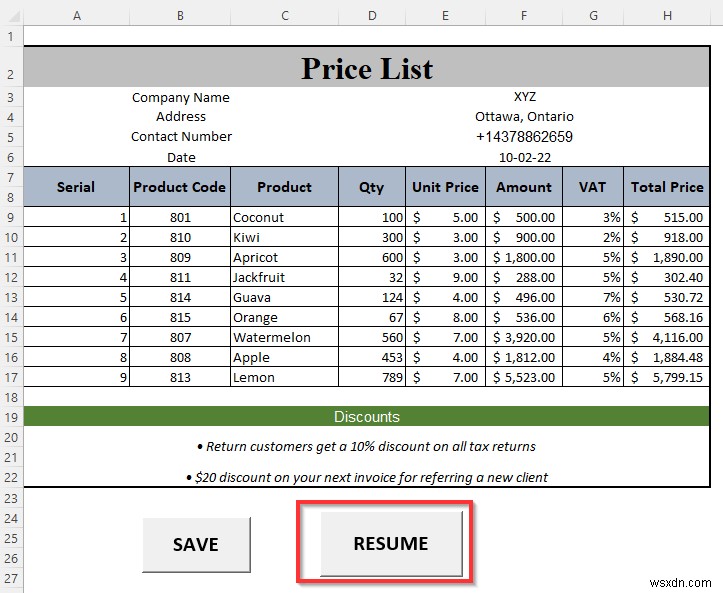The image size is (723, 593).
Task: Click total price 515.00 cell
Action: pyautogui.click(x=667, y=217)
